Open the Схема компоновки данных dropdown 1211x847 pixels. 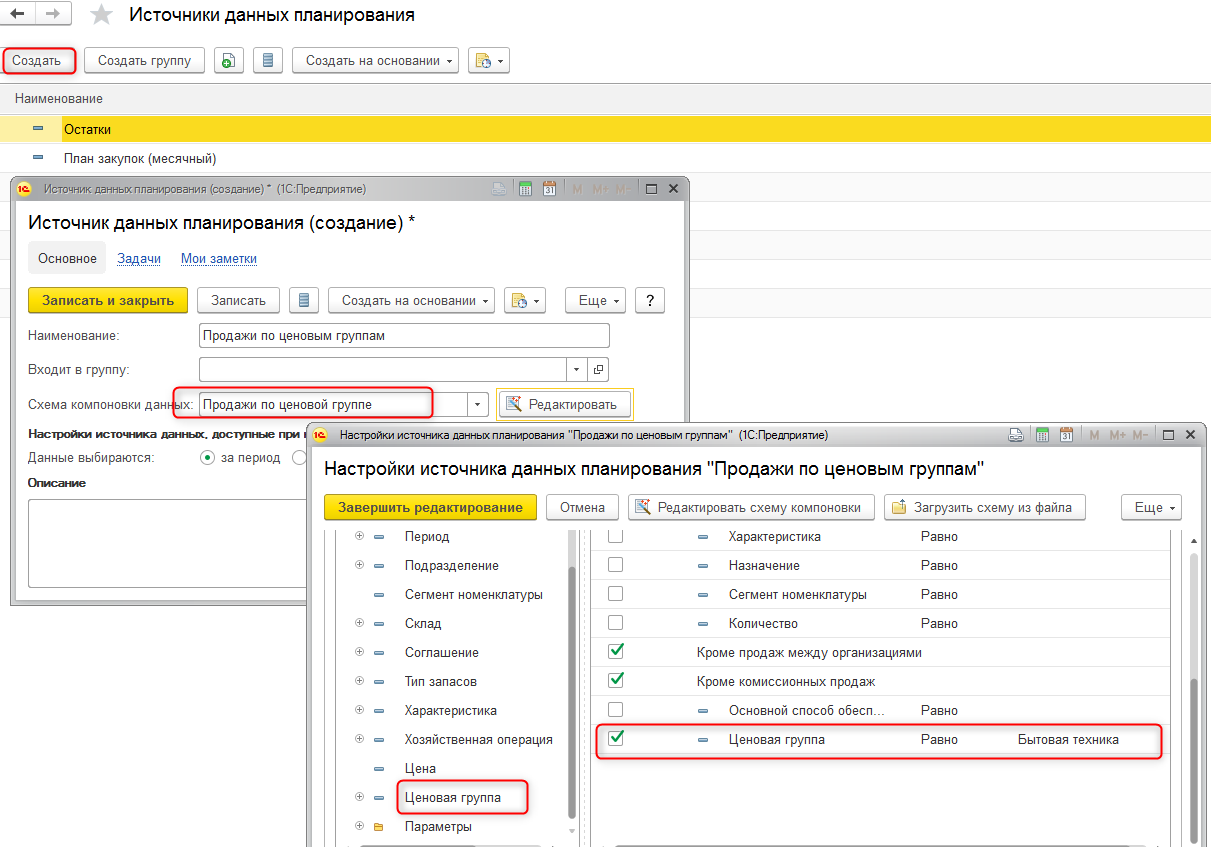tap(478, 404)
